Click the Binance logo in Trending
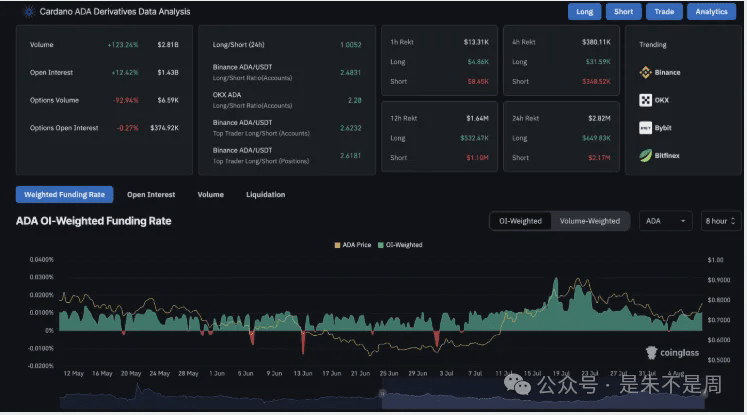The image size is (747, 415). pyautogui.click(x=646, y=72)
